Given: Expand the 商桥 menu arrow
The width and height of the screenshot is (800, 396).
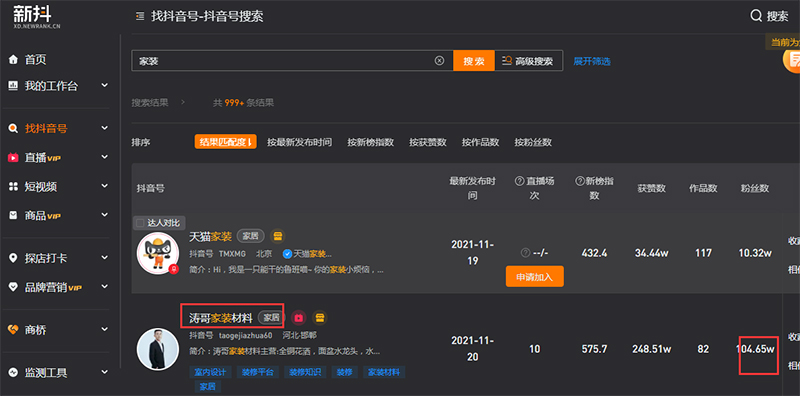Looking at the screenshot, I should (x=105, y=329).
